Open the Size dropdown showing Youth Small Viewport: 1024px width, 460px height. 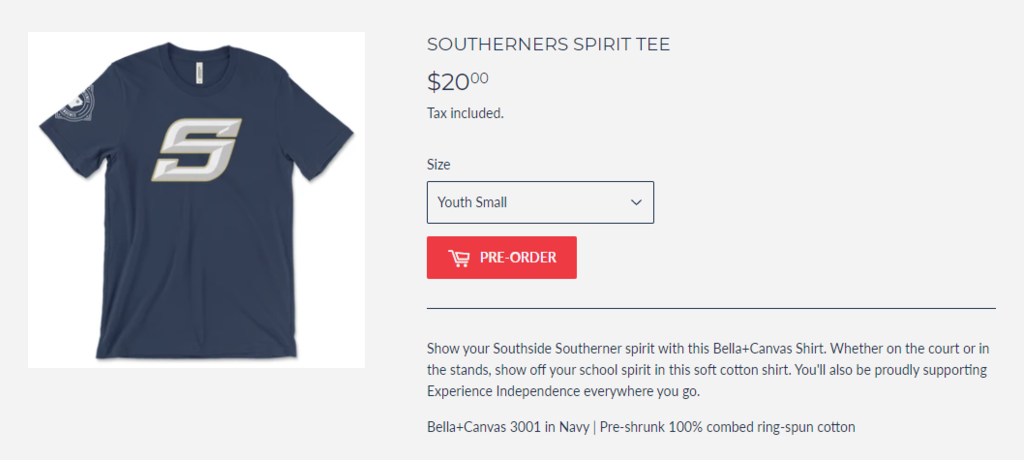click(540, 203)
